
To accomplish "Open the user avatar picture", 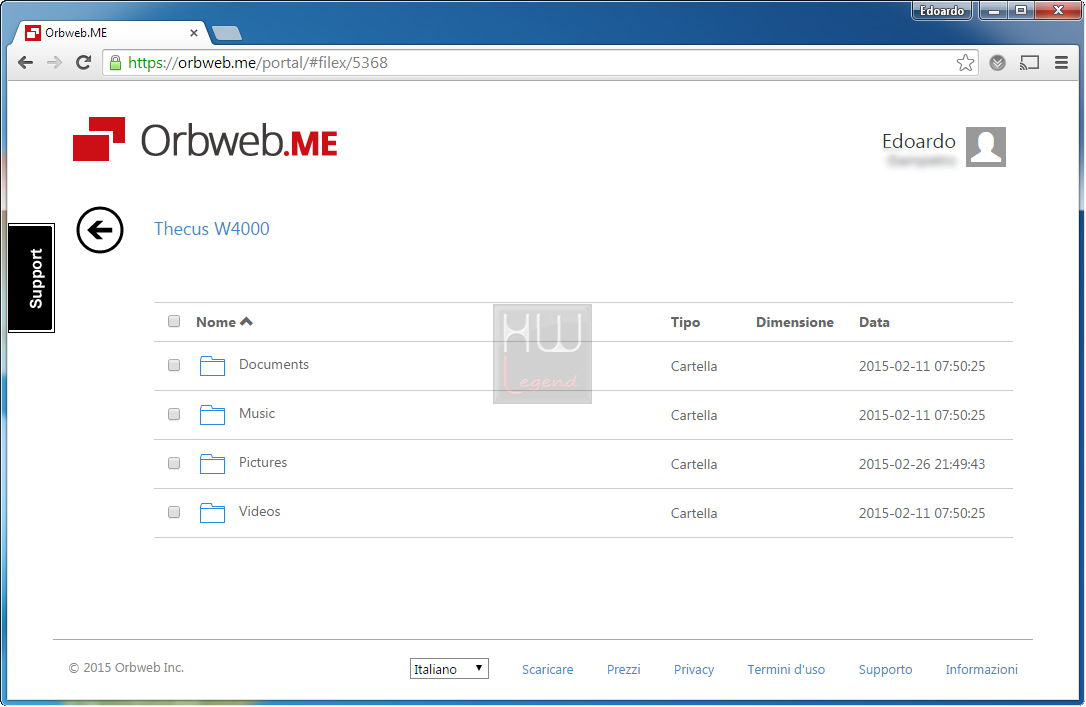I will [x=986, y=147].
